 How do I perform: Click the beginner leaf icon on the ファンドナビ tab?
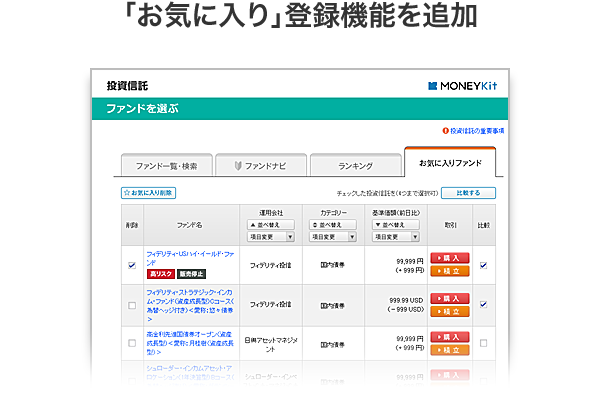[238, 166]
